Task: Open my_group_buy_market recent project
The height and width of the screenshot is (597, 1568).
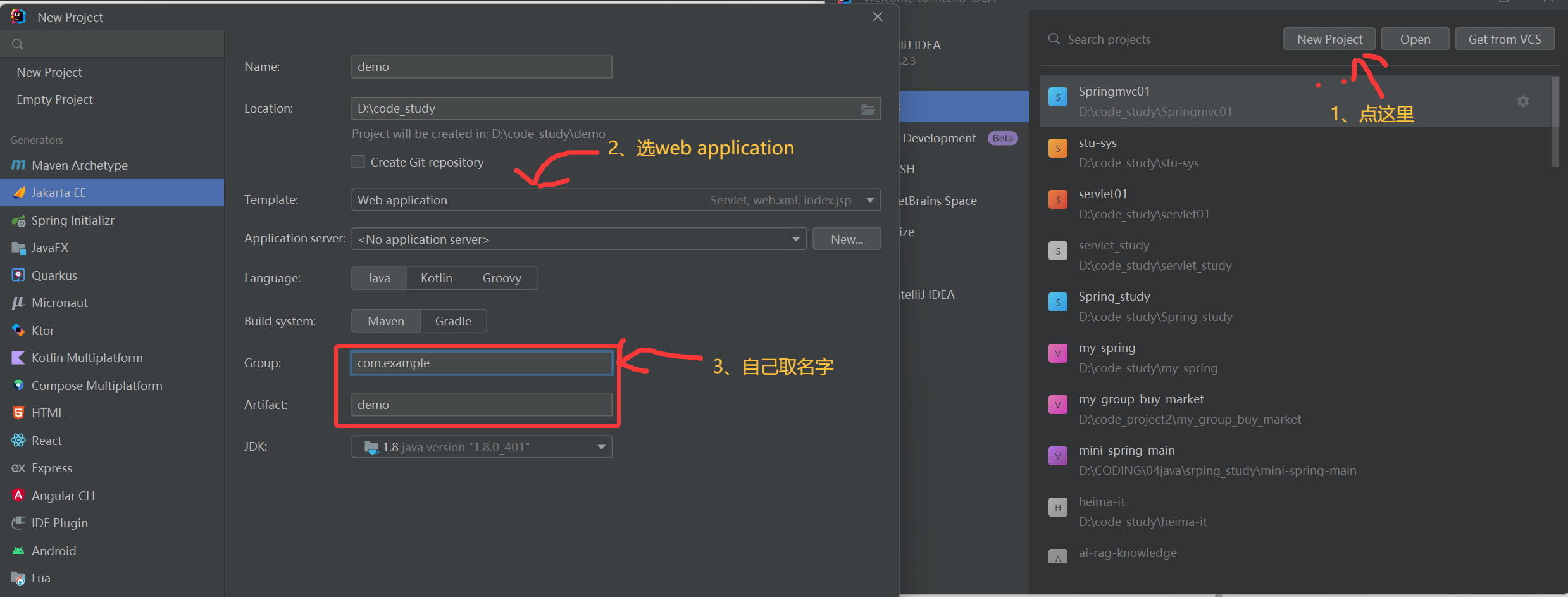Action: (1296, 409)
